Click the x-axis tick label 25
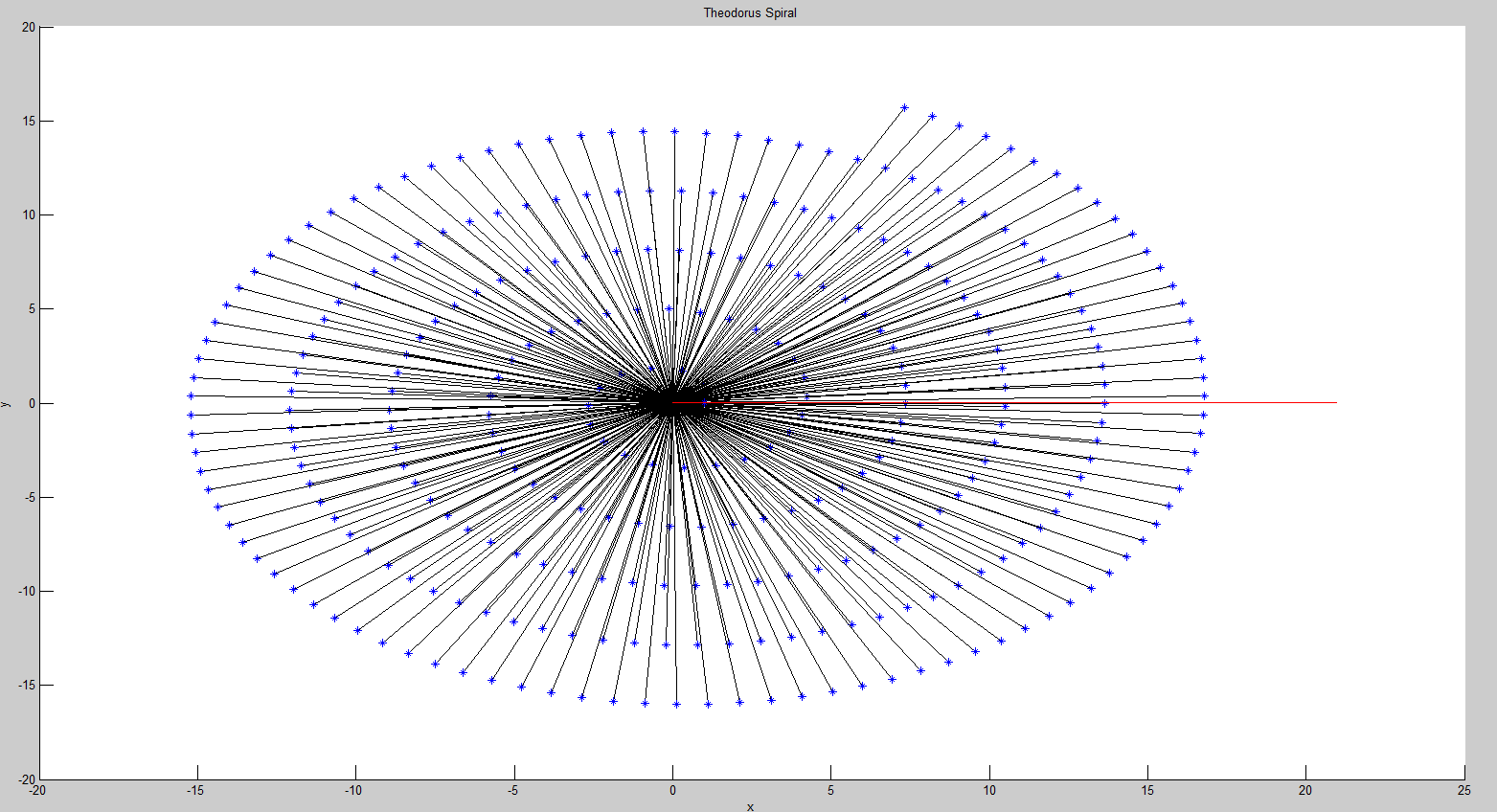 [1463, 791]
